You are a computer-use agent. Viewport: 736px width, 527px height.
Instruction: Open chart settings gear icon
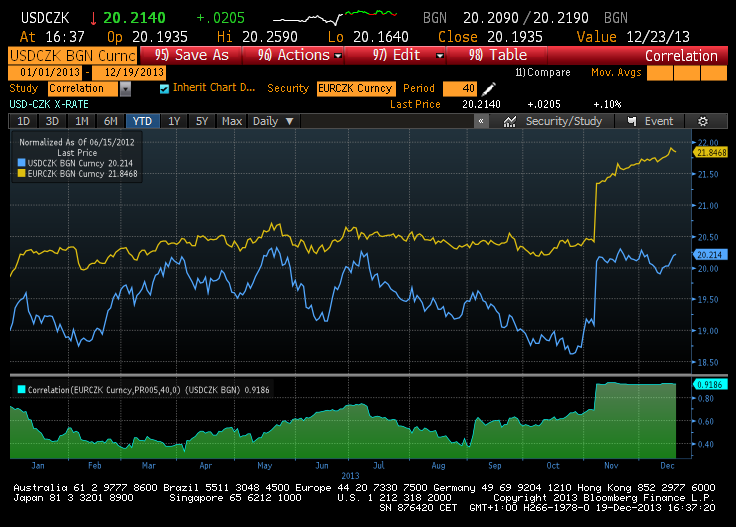coord(703,122)
